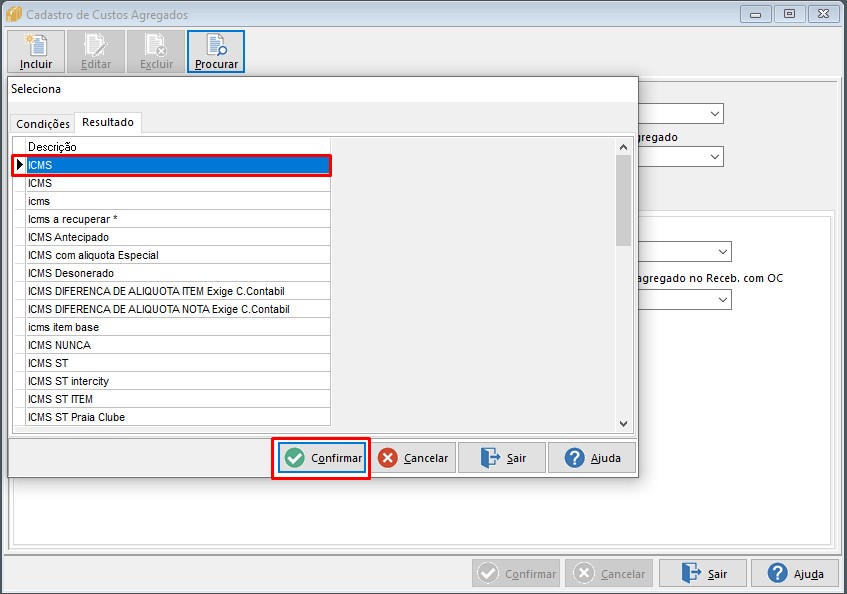Click the Ajuda button in the bottom-right corner

[x=795, y=572]
